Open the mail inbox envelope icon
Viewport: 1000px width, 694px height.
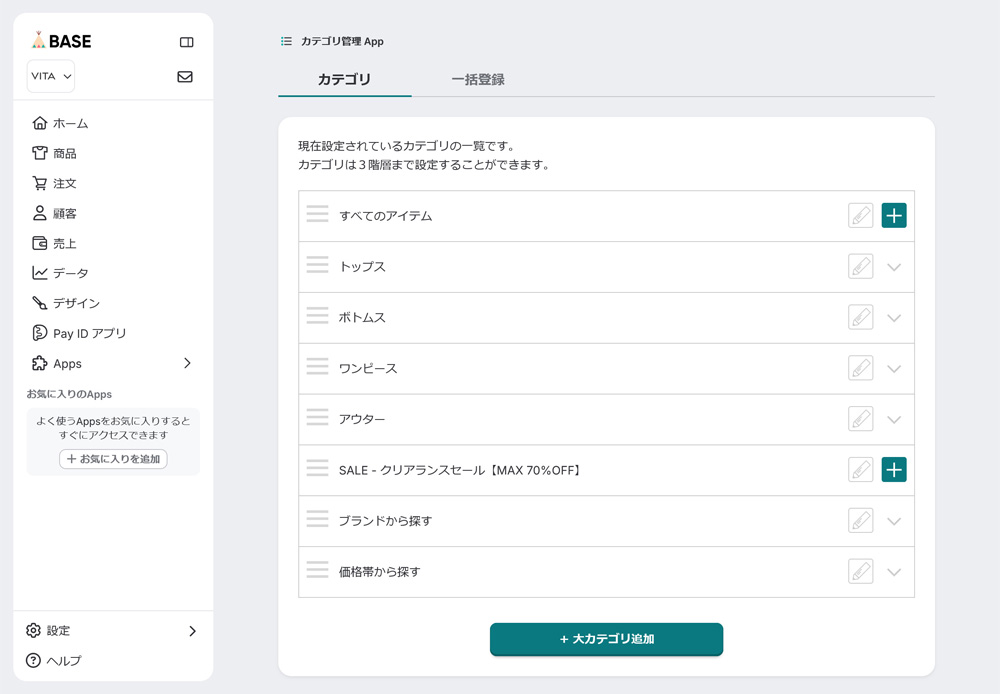[185, 77]
